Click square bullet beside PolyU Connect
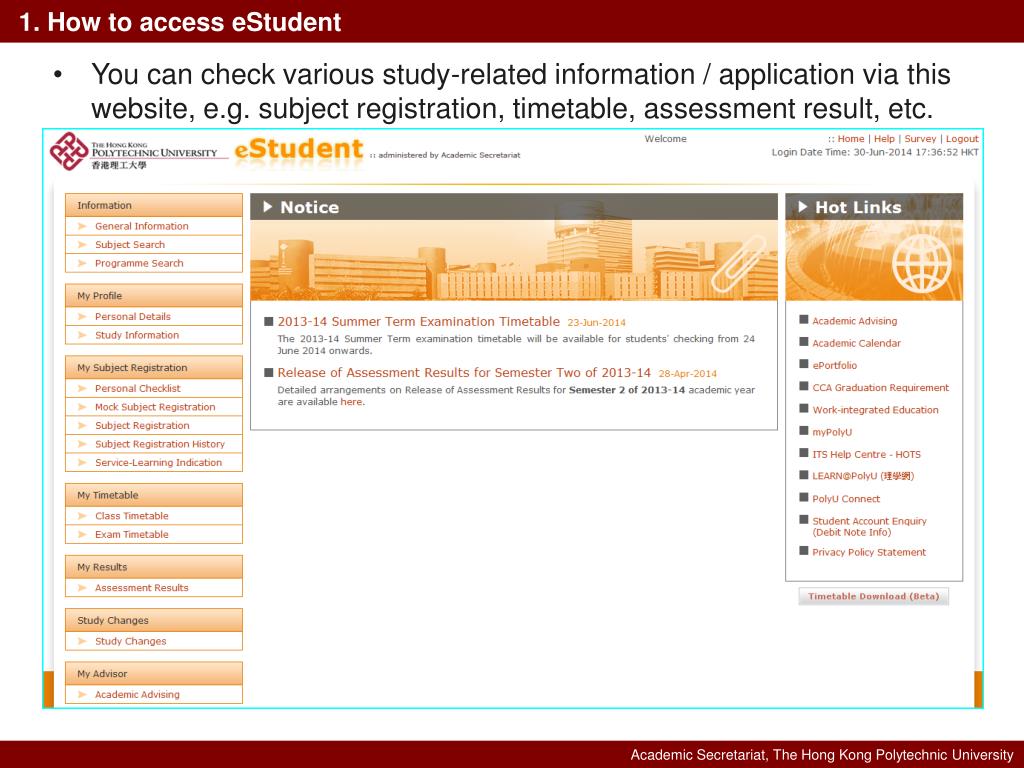 [x=804, y=498]
